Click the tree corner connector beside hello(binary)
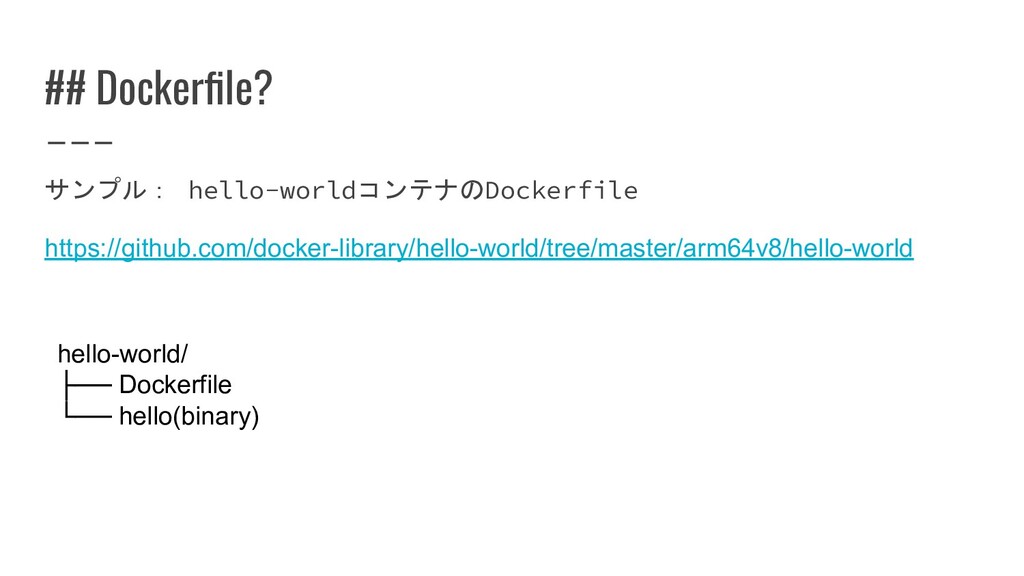1024x576 pixels. tap(88, 410)
